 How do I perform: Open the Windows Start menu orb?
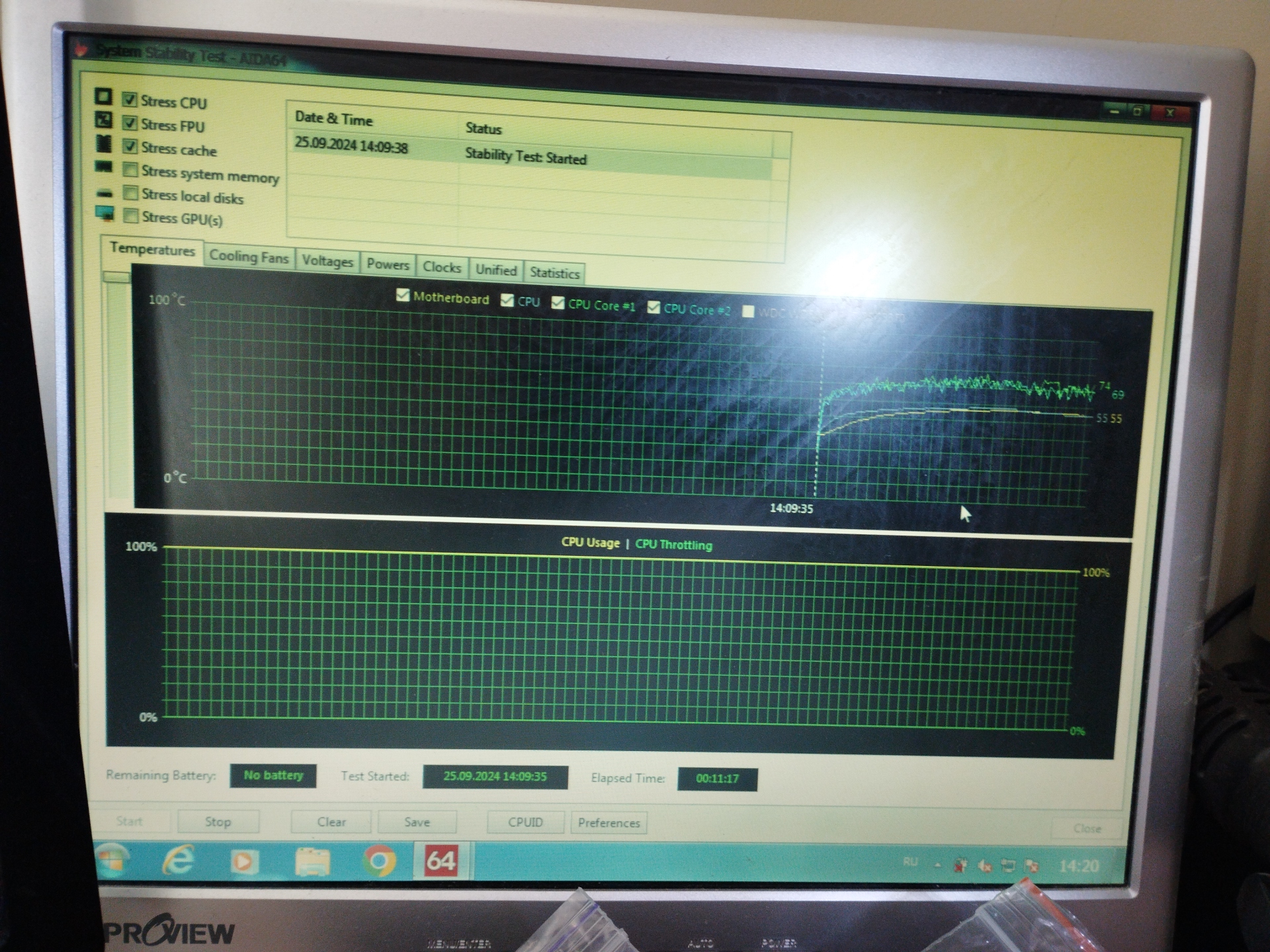pos(112,859)
